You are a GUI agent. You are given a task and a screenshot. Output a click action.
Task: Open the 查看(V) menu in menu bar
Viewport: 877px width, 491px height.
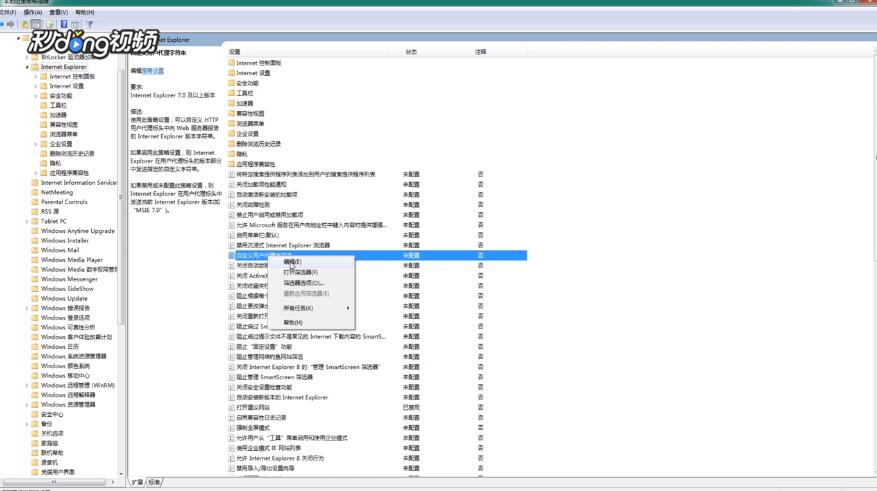[x=58, y=12]
